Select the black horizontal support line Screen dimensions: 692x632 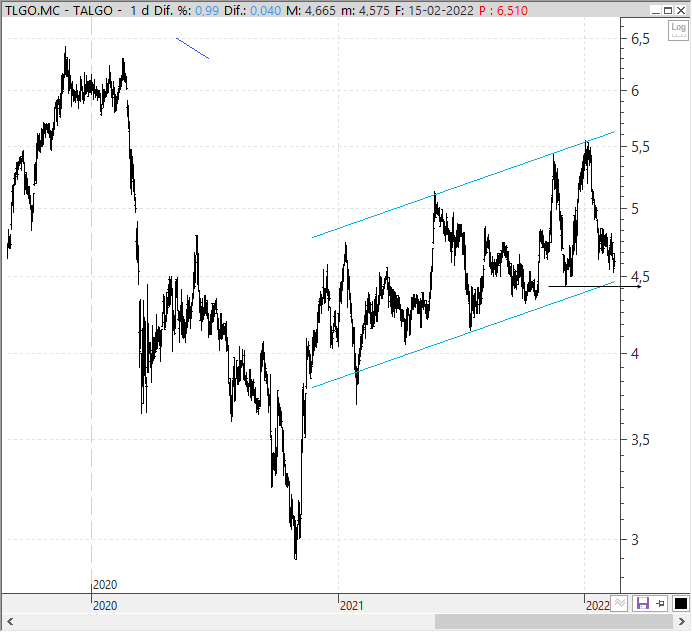(x=594, y=286)
